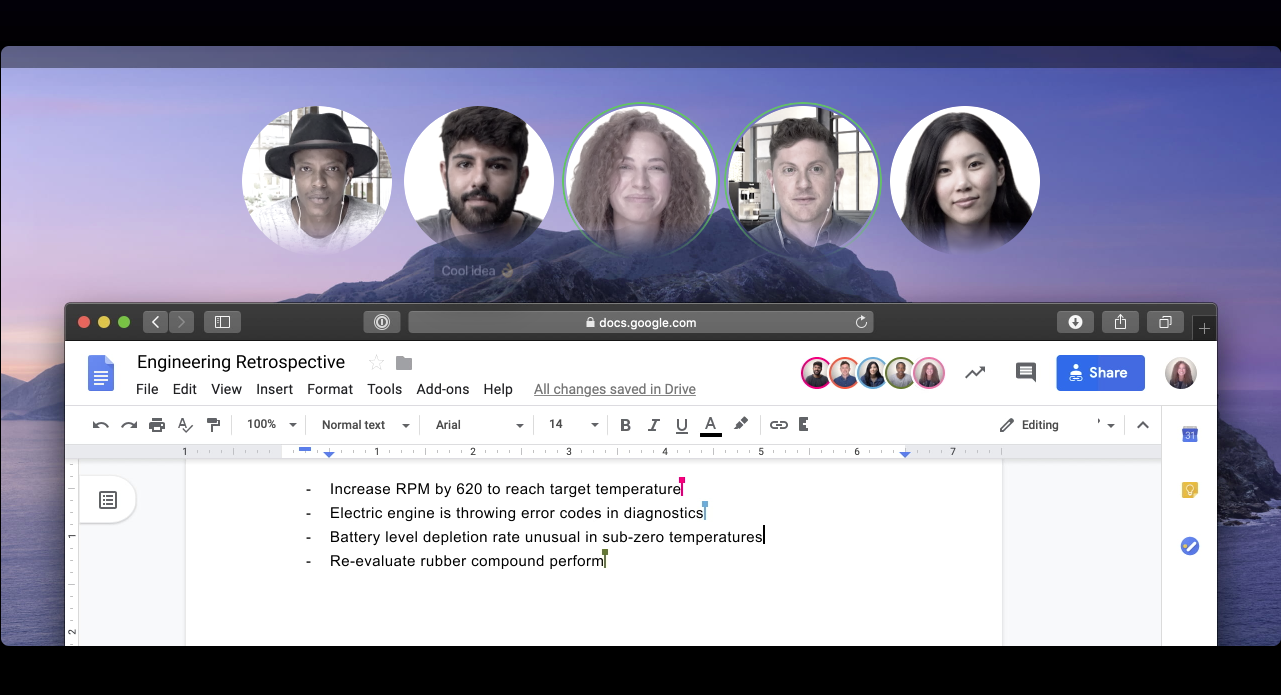Click the right indent marker on the ruler
This screenshot has height=695, width=1281.
[x=905, y=454]
